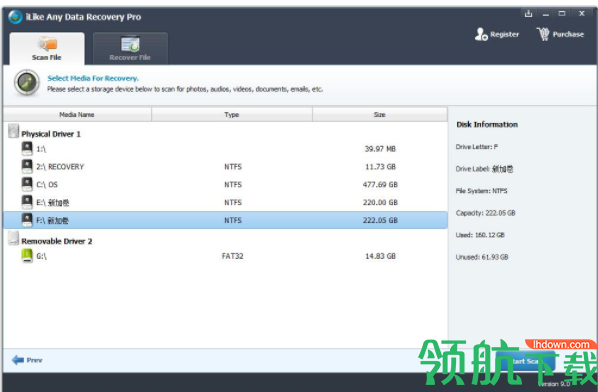
Task: Click the 477.69 GB size value
Action: [x=380, y=185]
